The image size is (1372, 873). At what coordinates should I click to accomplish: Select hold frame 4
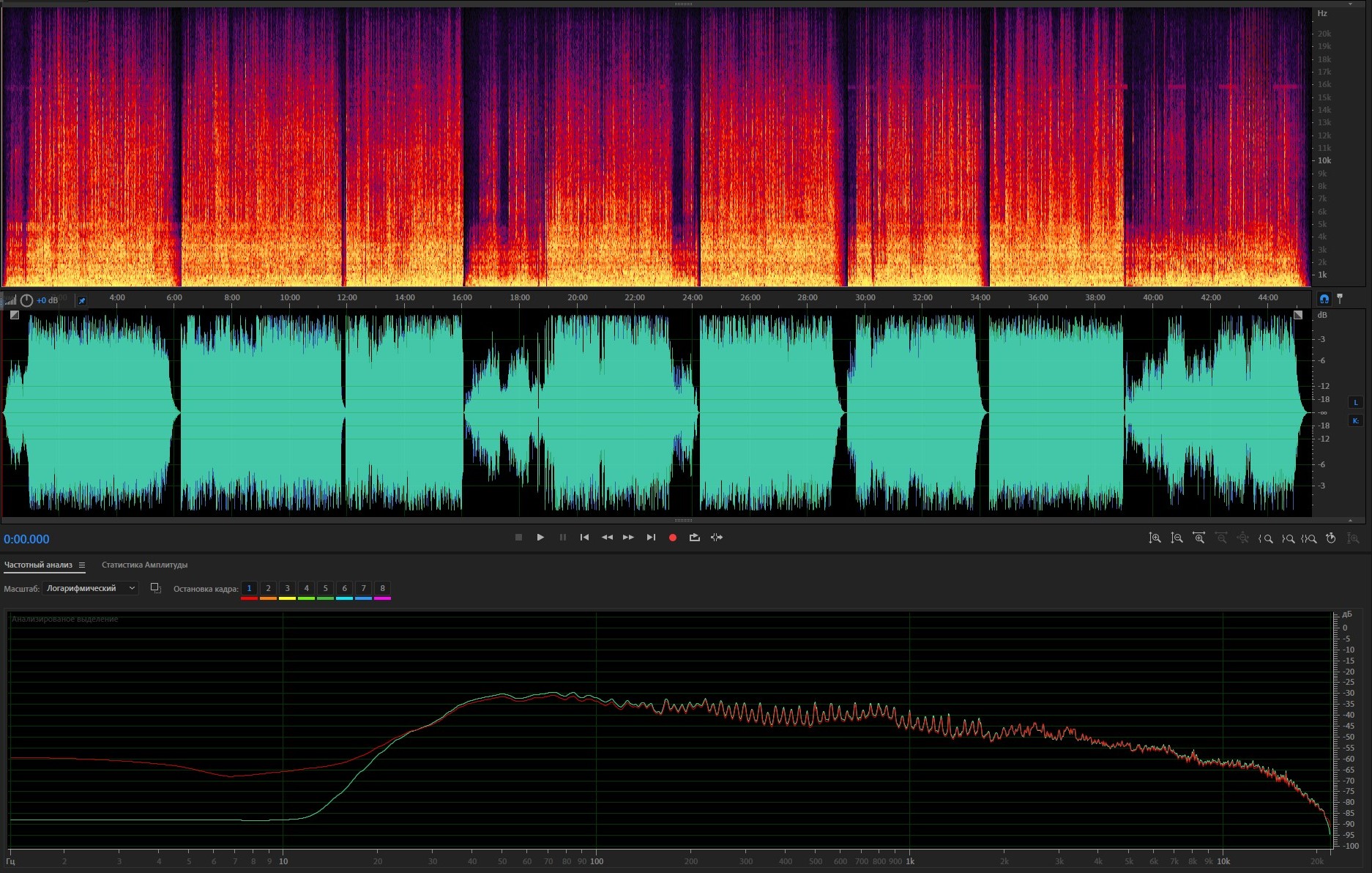pyautogui.click(x=306, y=588)
